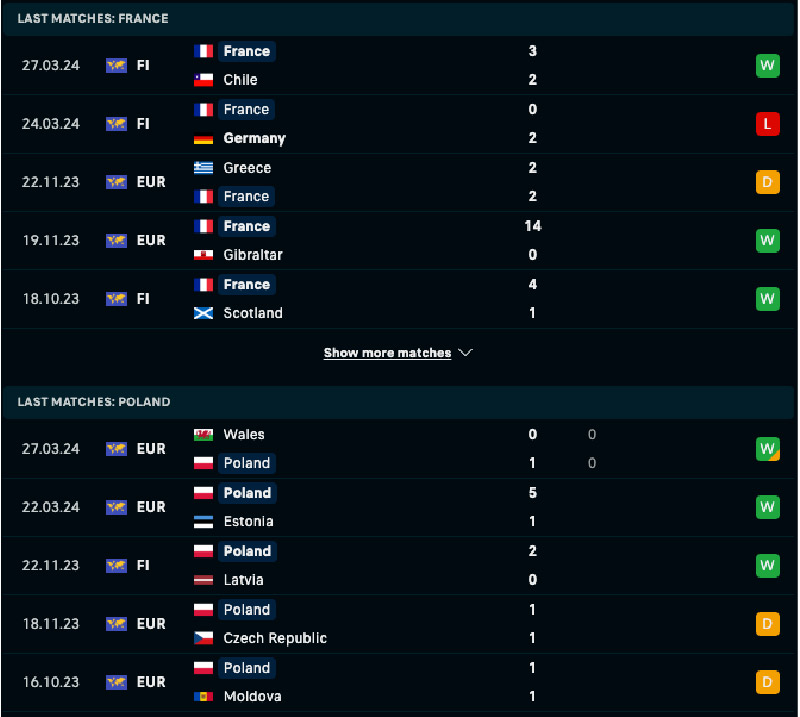Screen dimensions: 800x717
Task: Click the world map icon beside 18.10.23
Action: click(x=116, y=299)
